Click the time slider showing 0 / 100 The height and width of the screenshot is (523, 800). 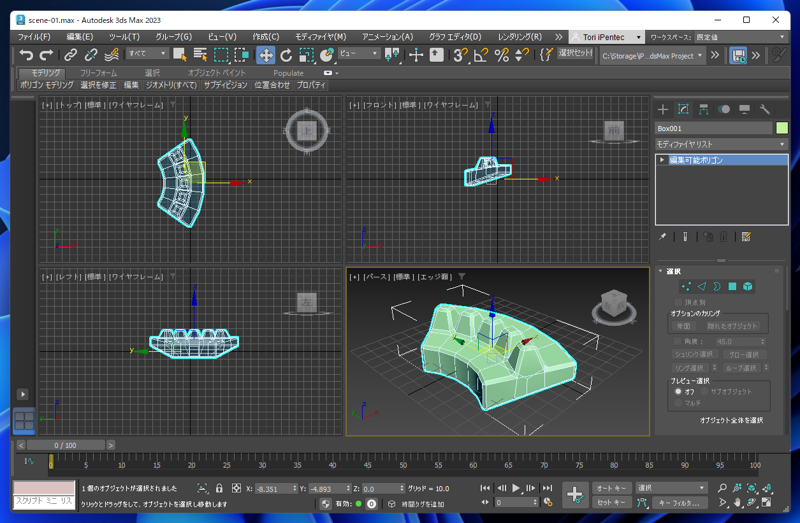coord(66,445)
